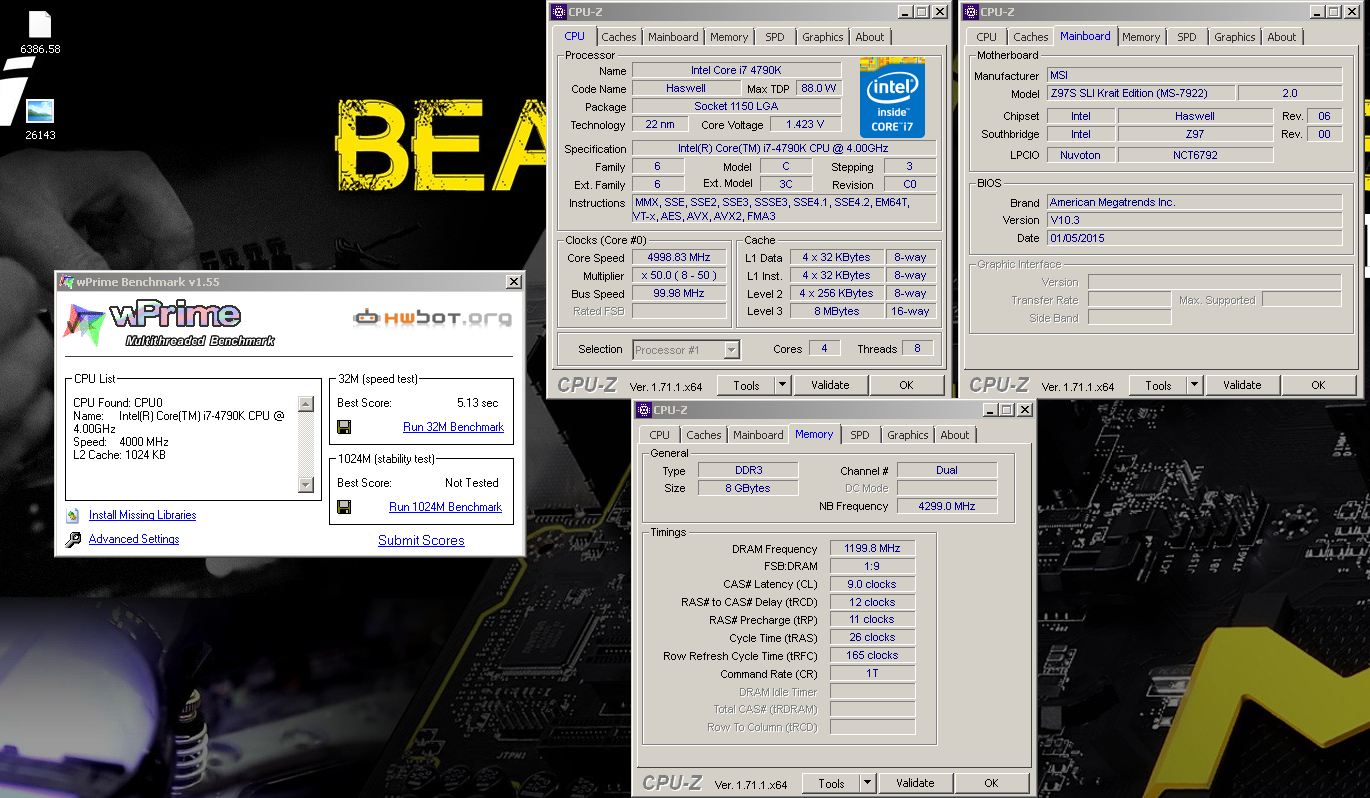Viewport: 1370px width, 798px height.
Task: Open Processor #1 selection dropdown
Action: coord(731,350)
